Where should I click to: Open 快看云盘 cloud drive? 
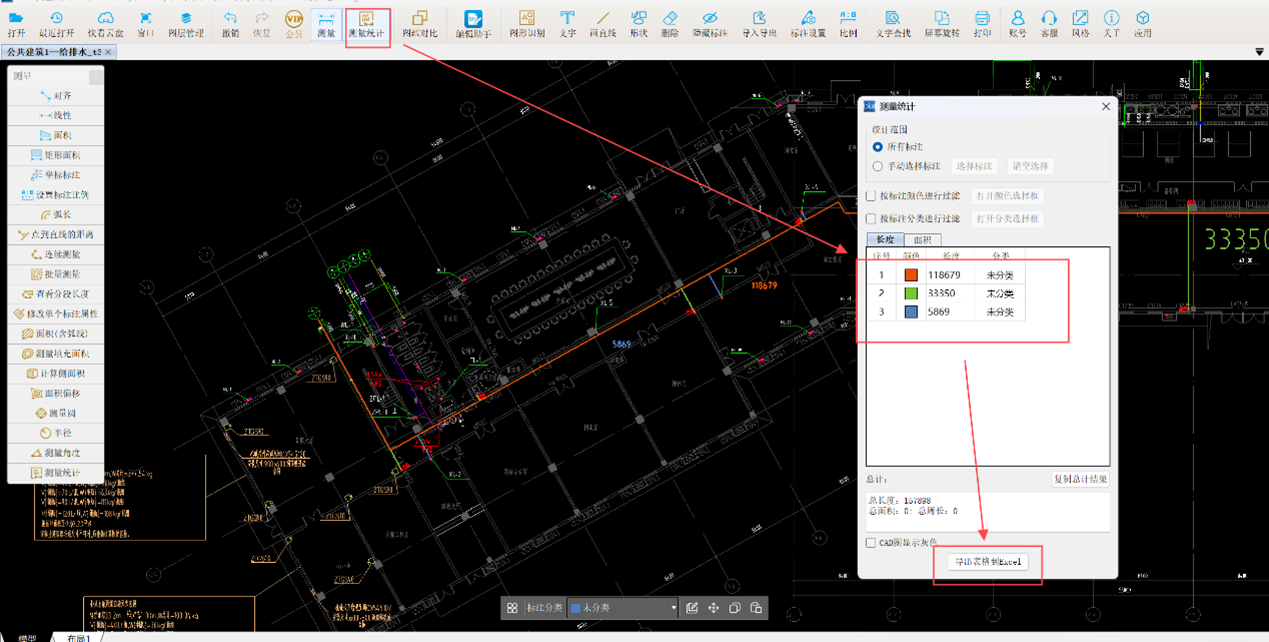point(105,23)
